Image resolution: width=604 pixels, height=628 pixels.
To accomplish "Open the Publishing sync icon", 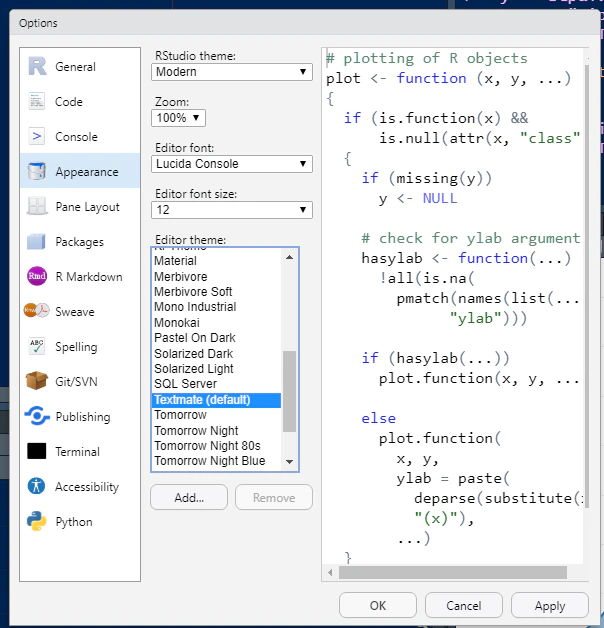I will tap(37, 416).
